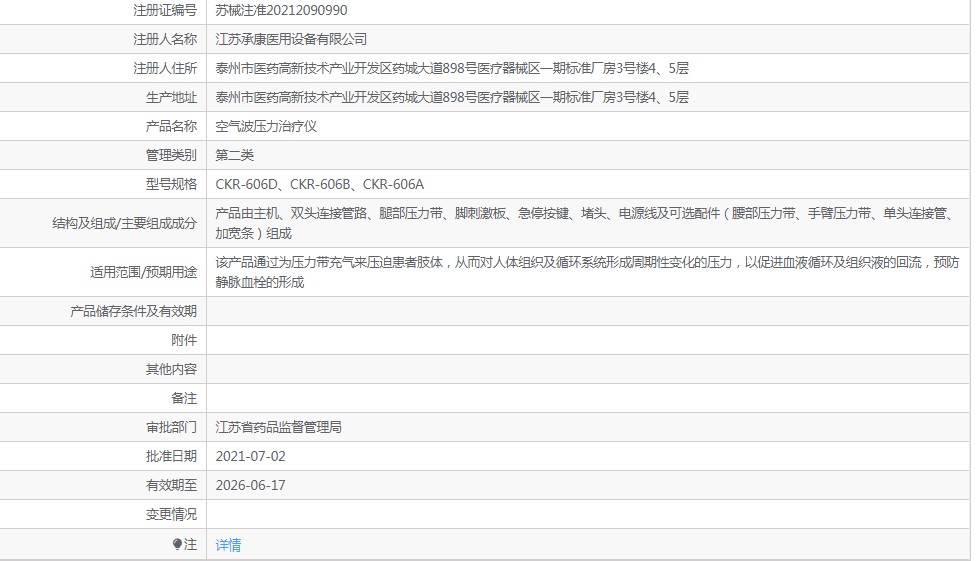This screenshot has width=977, height=561.
Task: Click the address value in the 注册人住所 row
Action: pyautogui.click(x=452, y=69)
